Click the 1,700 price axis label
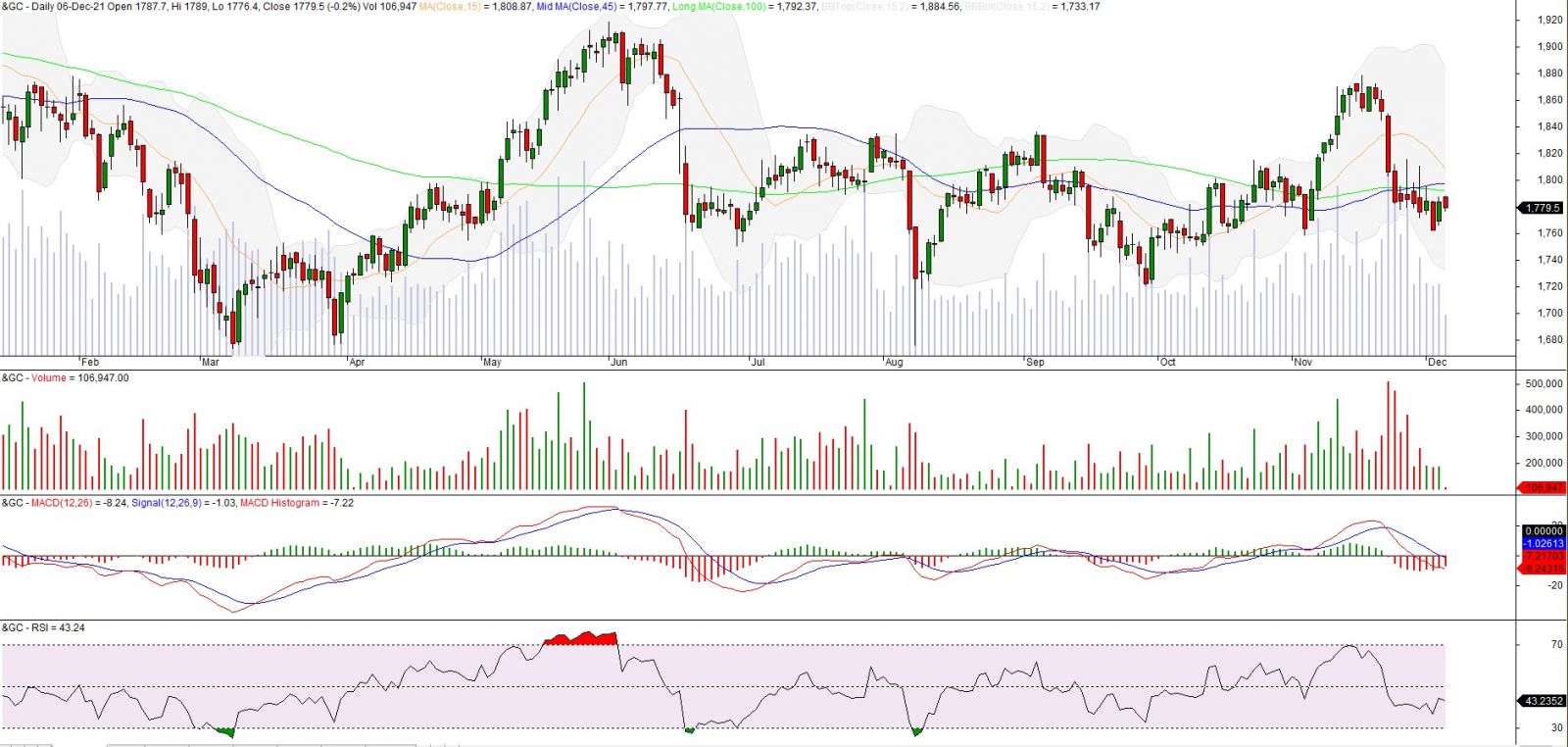This screenshot has height=747, width=1568. [x=1549, y=313]
